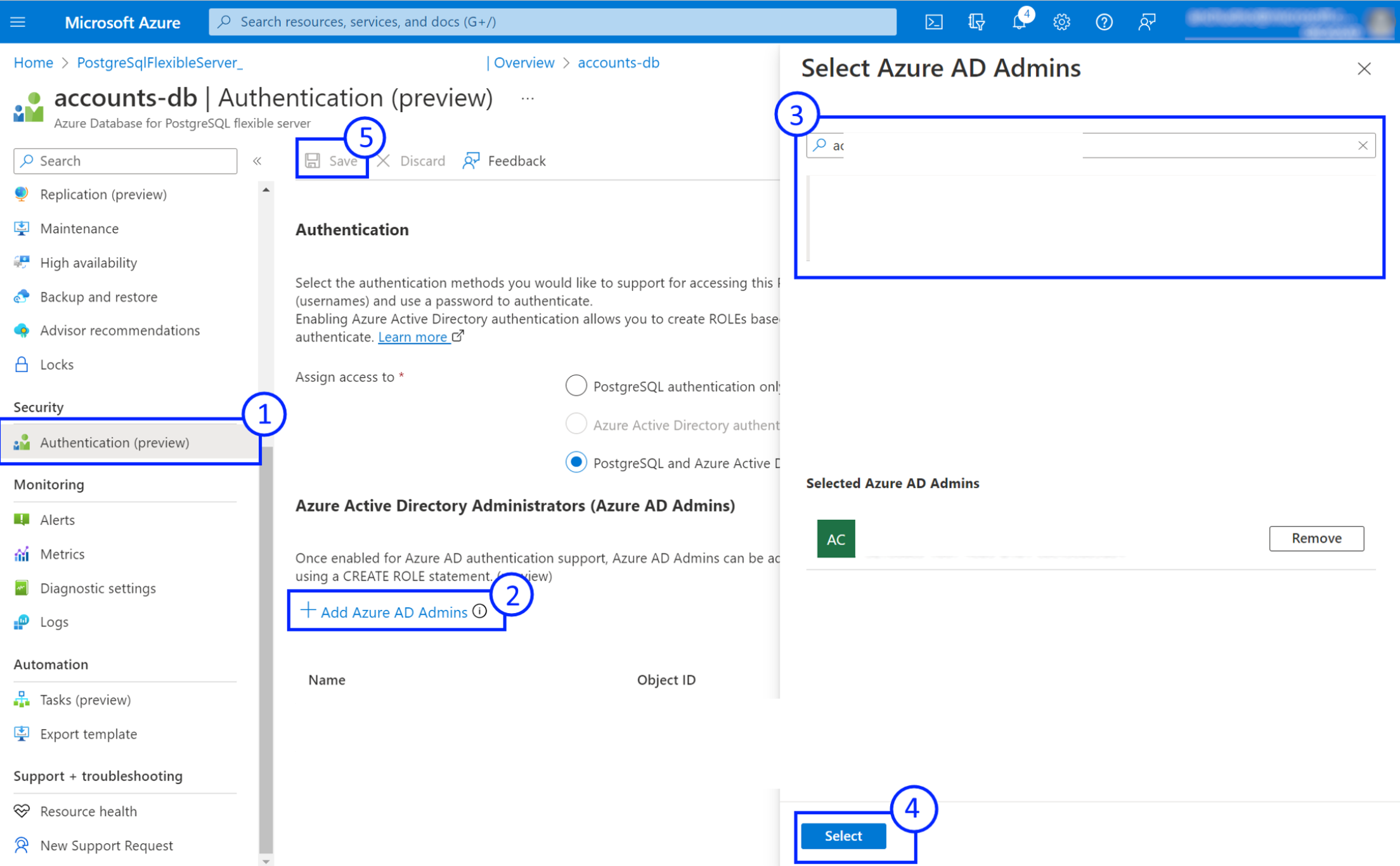Click the Select button to confirm AD admin

pos(843,836)
